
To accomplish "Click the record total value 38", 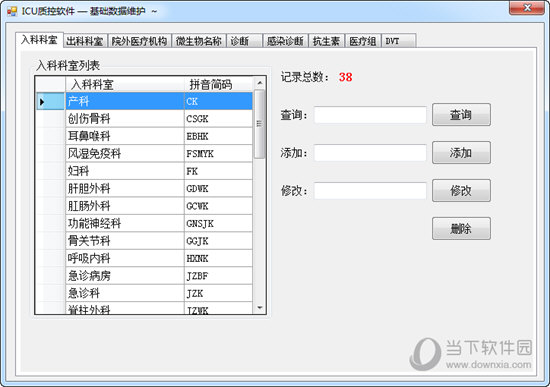I will (x=346, y=77).
